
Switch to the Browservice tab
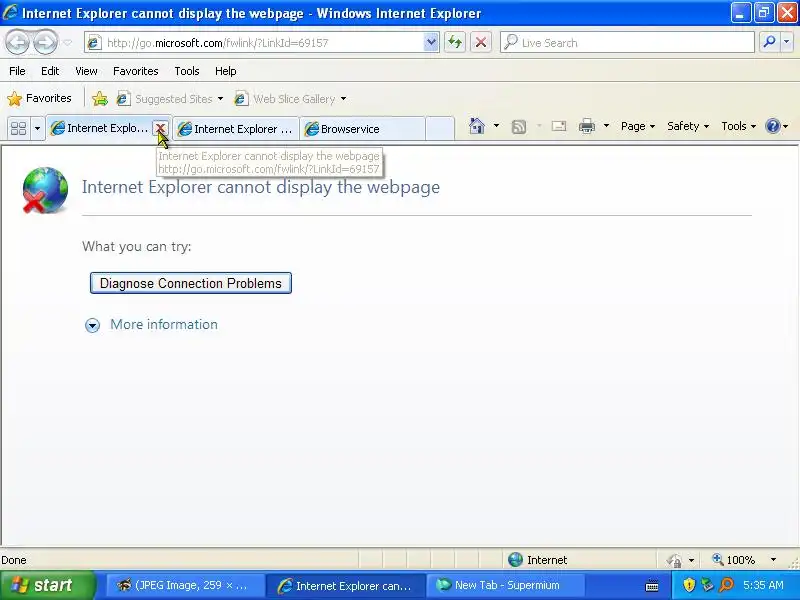tap(363, 129)
